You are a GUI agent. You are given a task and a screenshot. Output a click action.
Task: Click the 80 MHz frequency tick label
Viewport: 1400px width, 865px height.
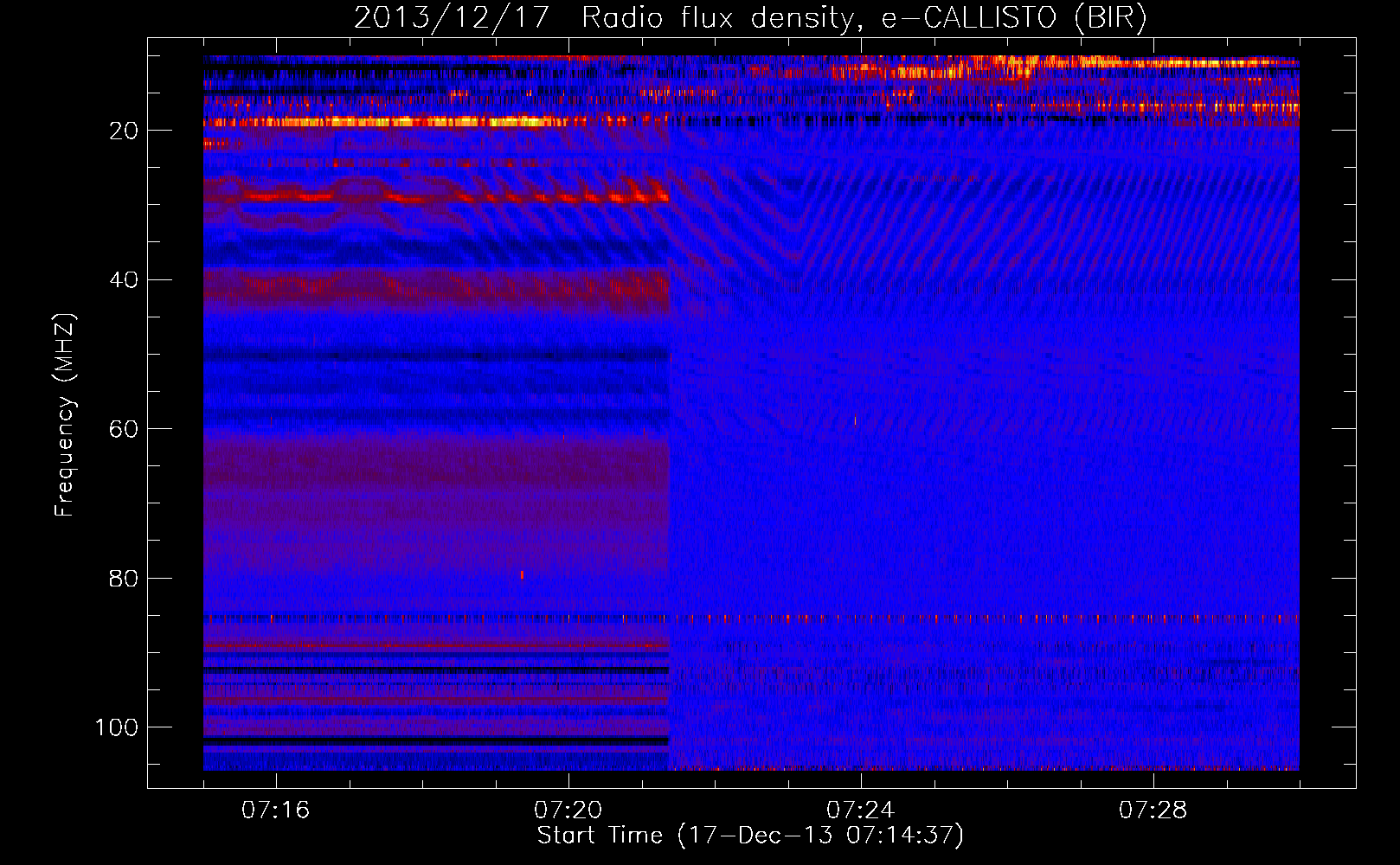124,578
